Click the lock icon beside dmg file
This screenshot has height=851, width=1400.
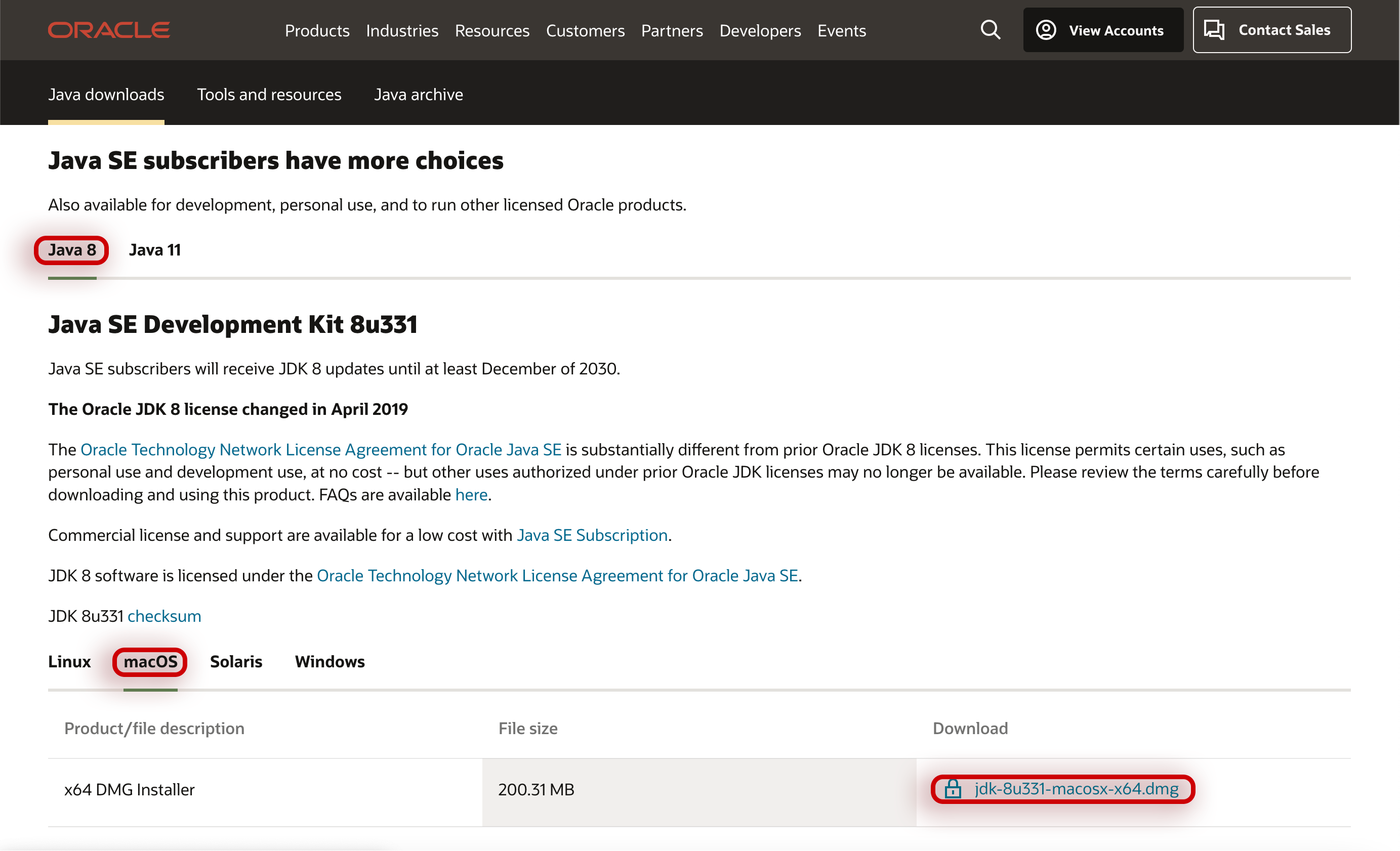pos(953,789)
